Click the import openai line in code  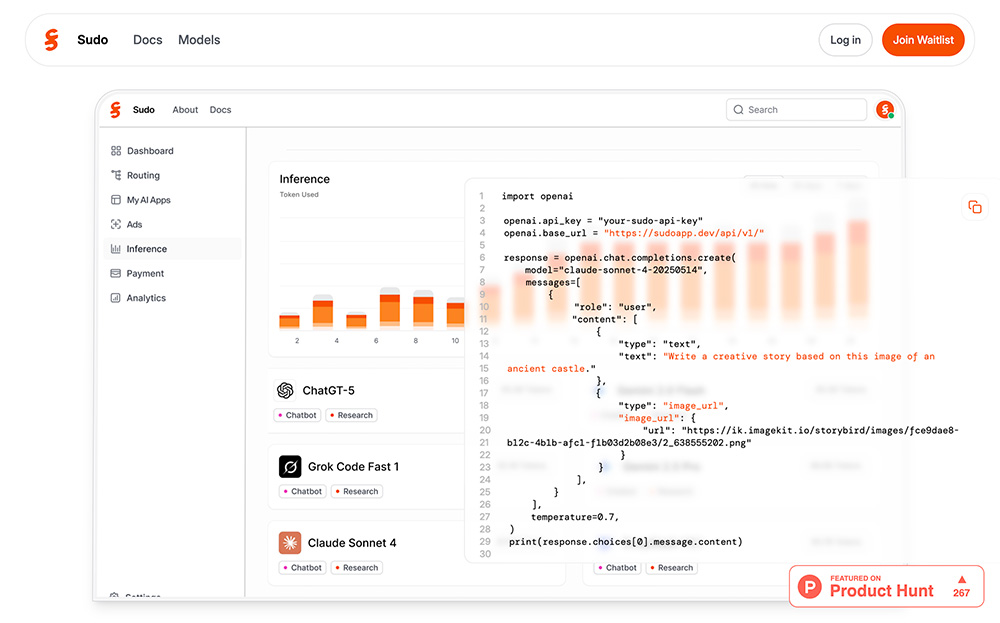click(x=537, y=196)
